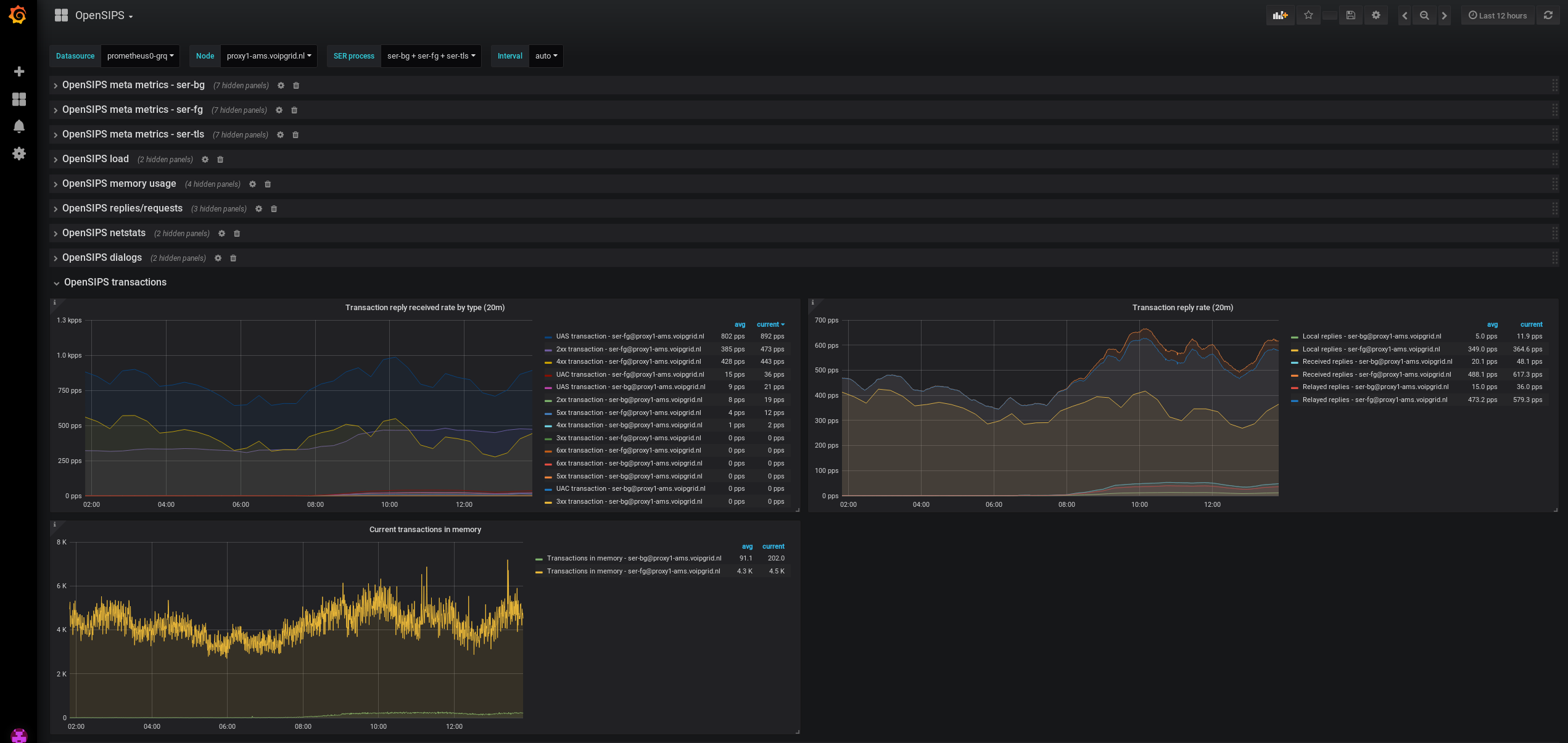
Task: Click the Add panel icon in top toolbar
Action: 1280,15
